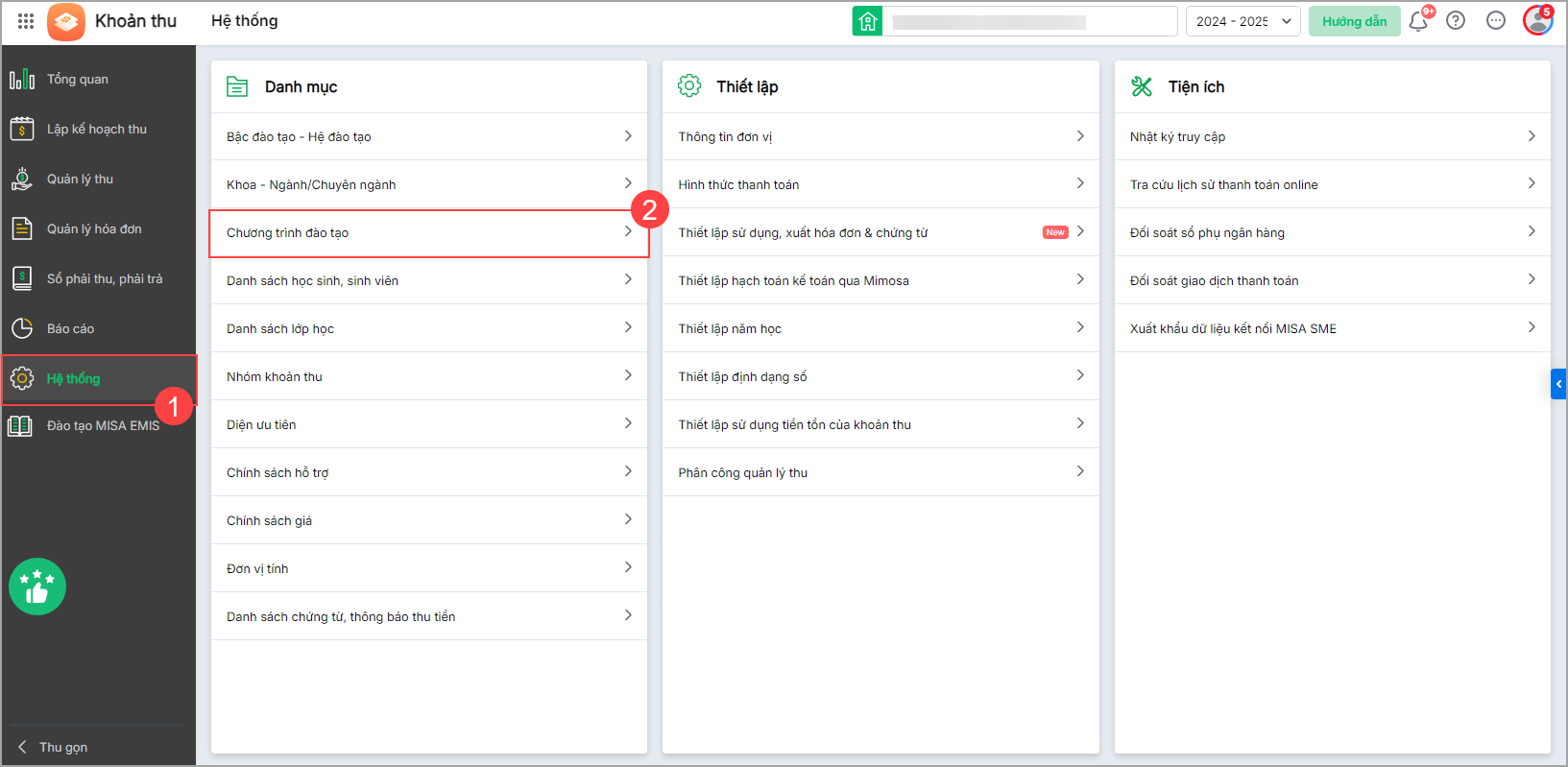Click the green thumbs-up feedback button

pyautogui.click(x=37, y=587)
